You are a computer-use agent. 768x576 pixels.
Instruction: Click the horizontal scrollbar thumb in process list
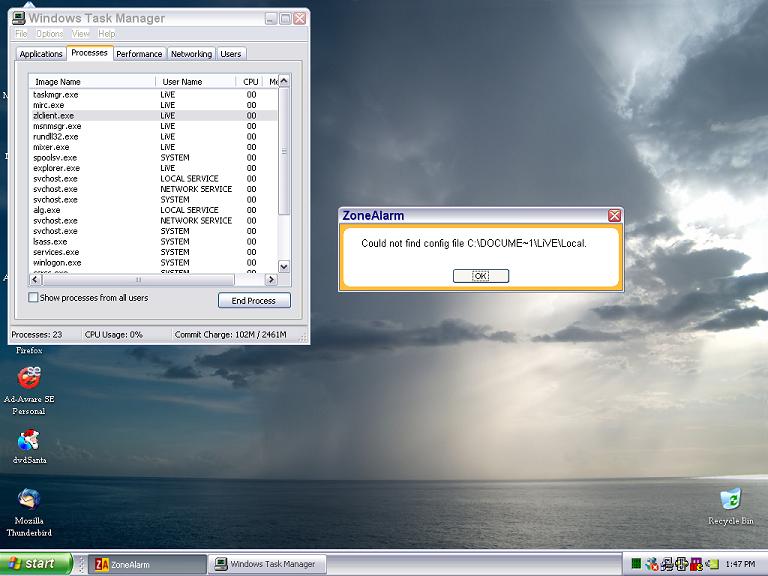(139, 279)
